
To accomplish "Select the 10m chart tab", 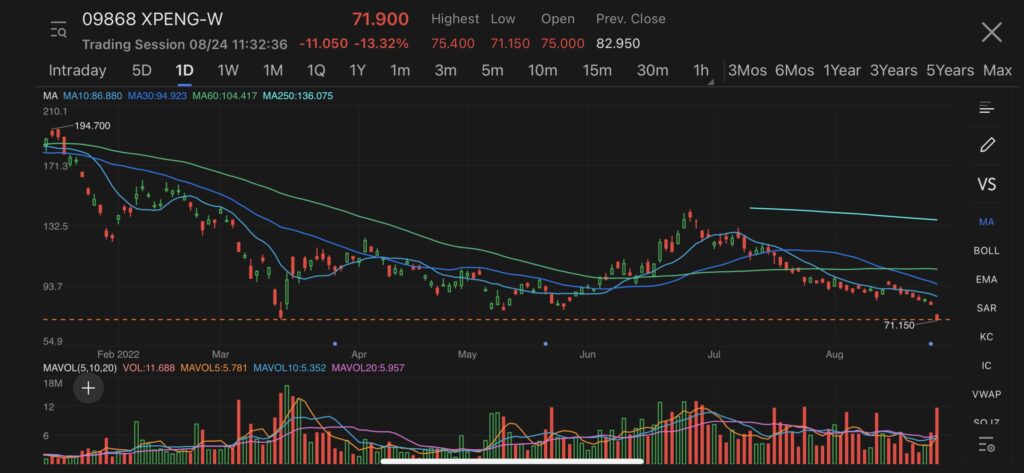I will pos(542,71).
